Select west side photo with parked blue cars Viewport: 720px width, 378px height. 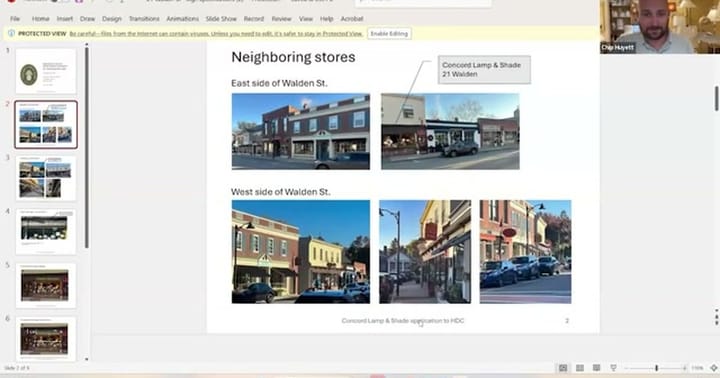click(x=525, y=252)
